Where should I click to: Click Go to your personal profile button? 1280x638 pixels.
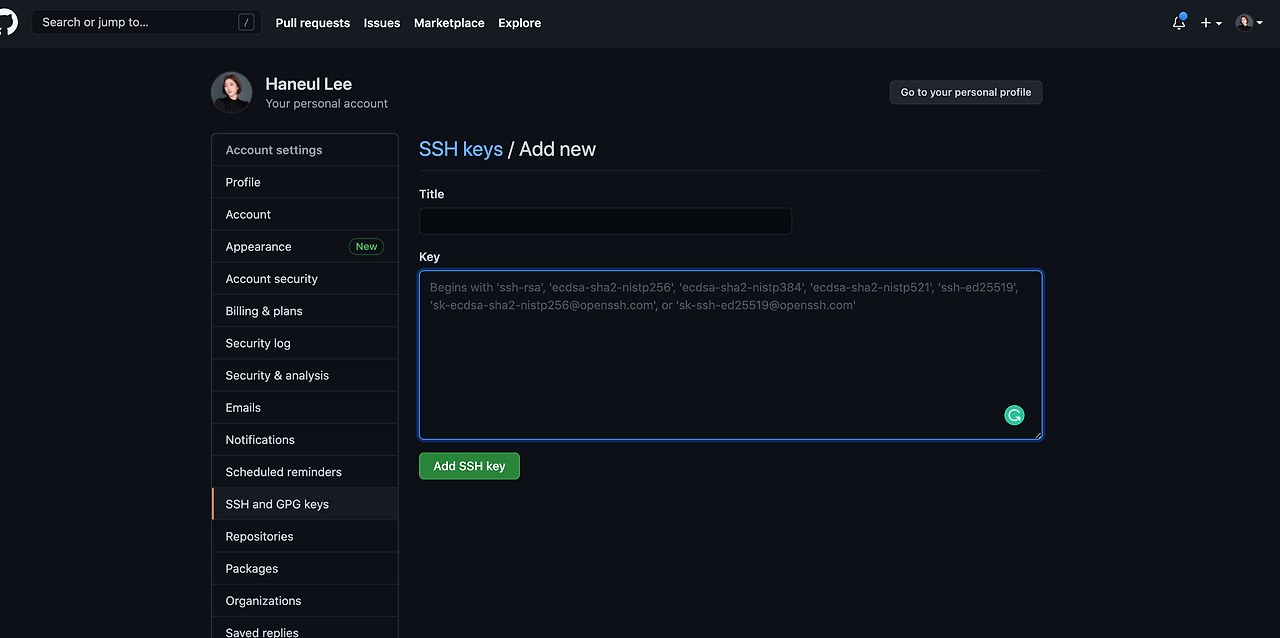966,92
